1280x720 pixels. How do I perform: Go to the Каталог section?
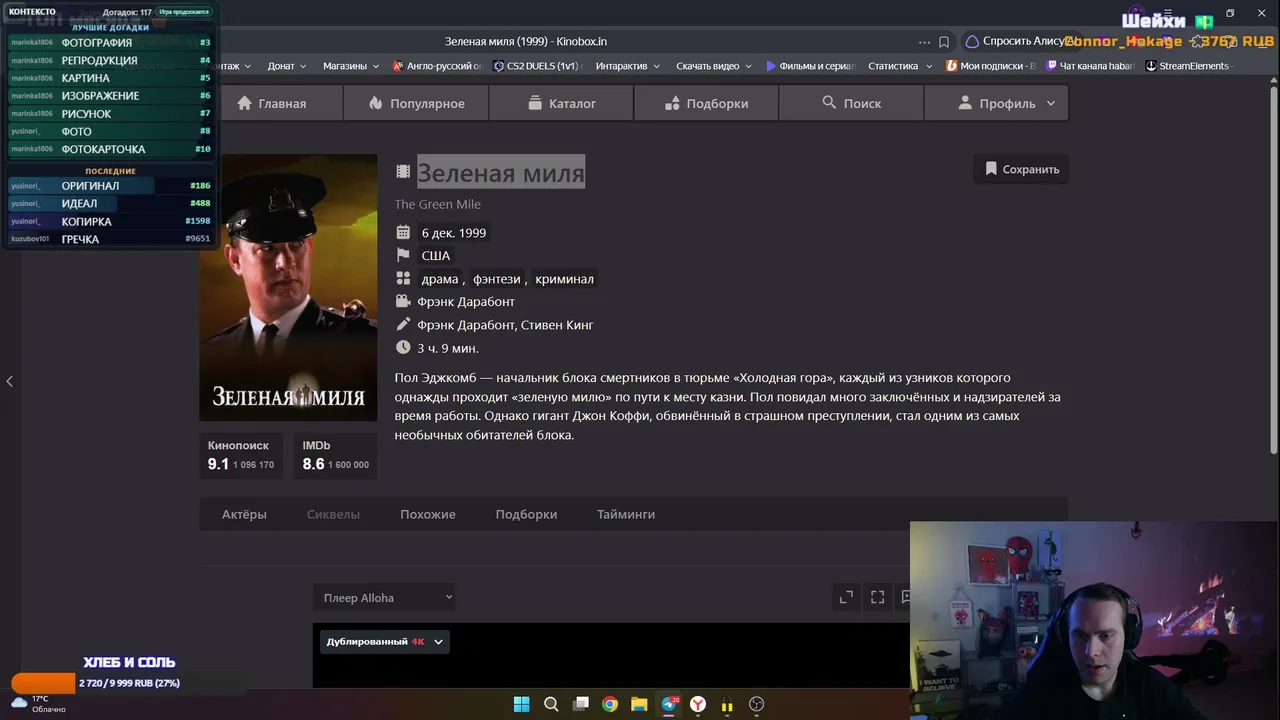tap(561, 103)
